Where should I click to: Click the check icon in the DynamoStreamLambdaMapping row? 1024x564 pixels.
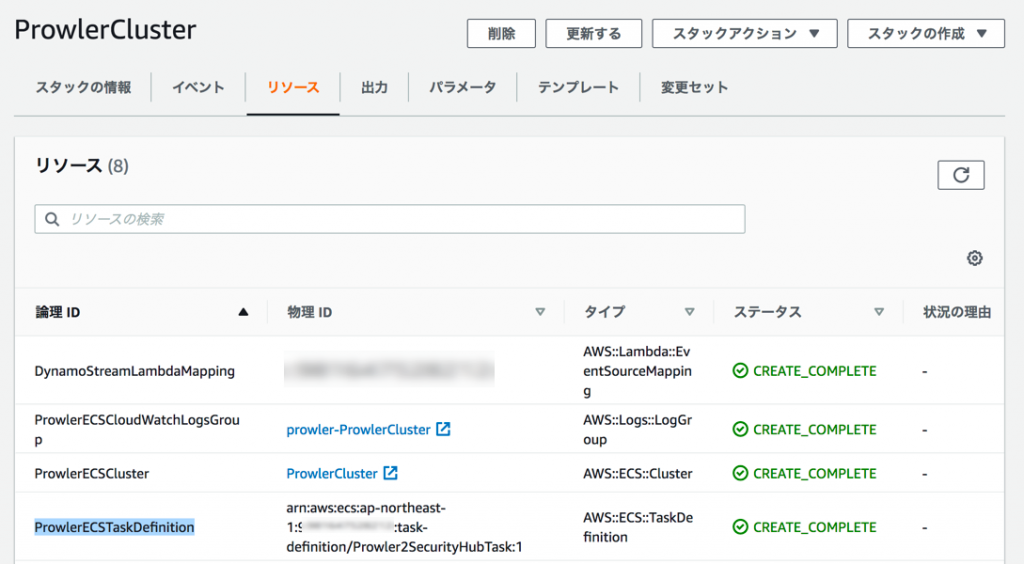coord(740,371)
